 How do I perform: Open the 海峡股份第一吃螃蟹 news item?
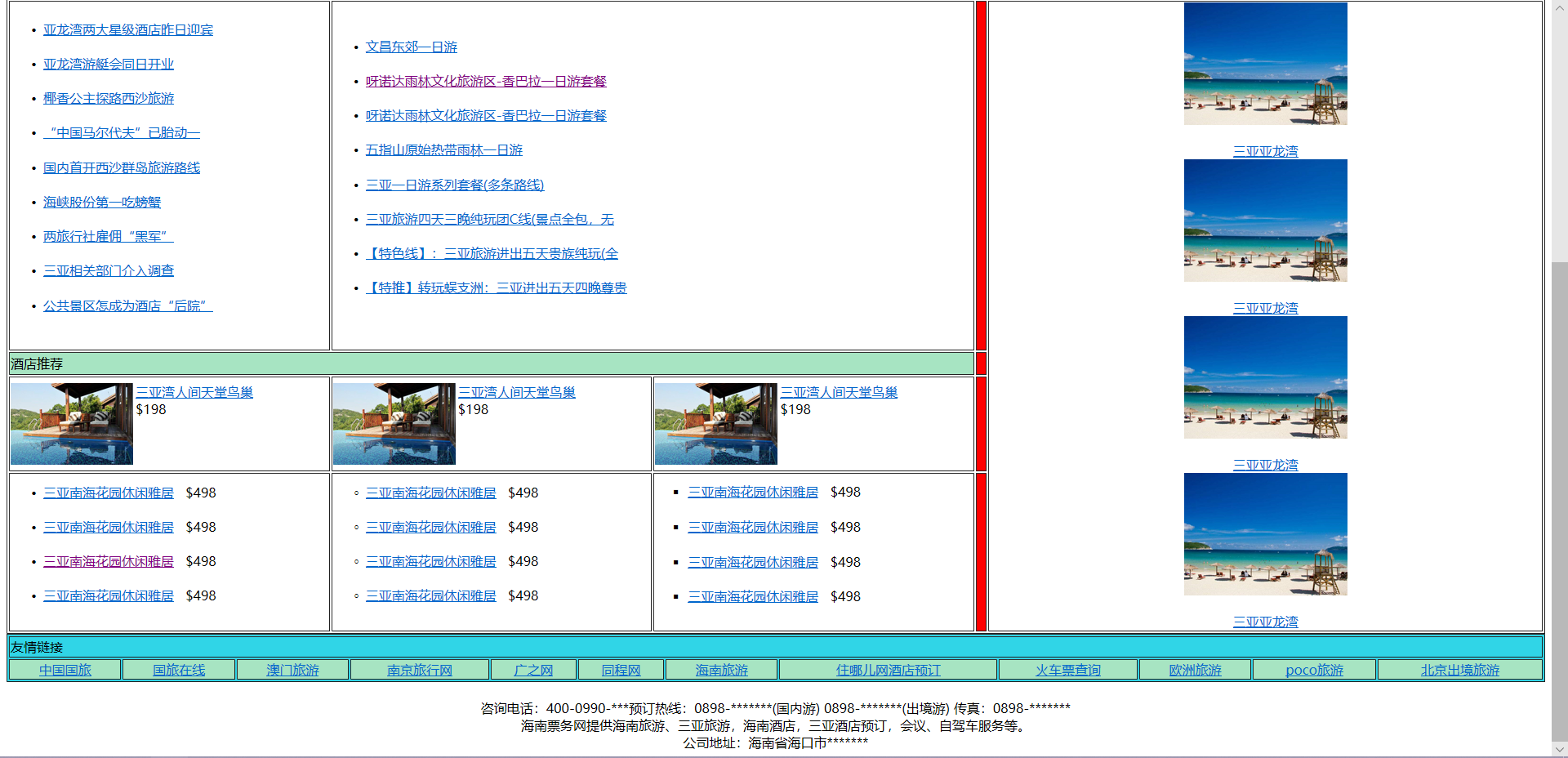tap(102, 203)
